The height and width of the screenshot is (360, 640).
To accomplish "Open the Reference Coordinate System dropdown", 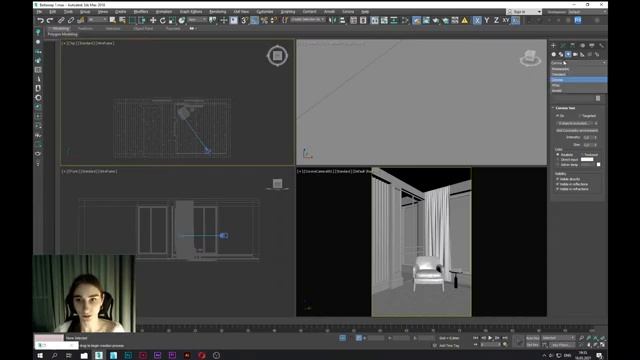I will (197, 20).
